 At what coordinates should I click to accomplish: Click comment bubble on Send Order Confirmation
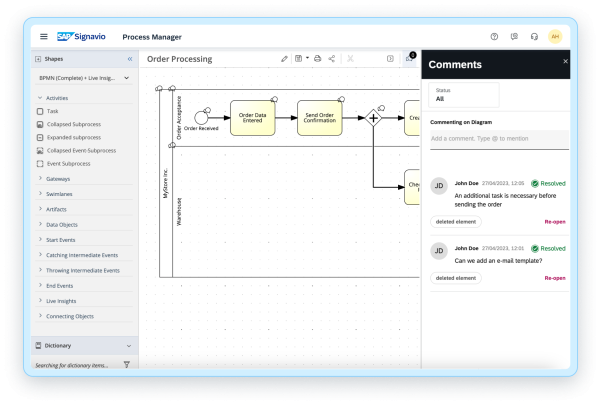point(341,100)
